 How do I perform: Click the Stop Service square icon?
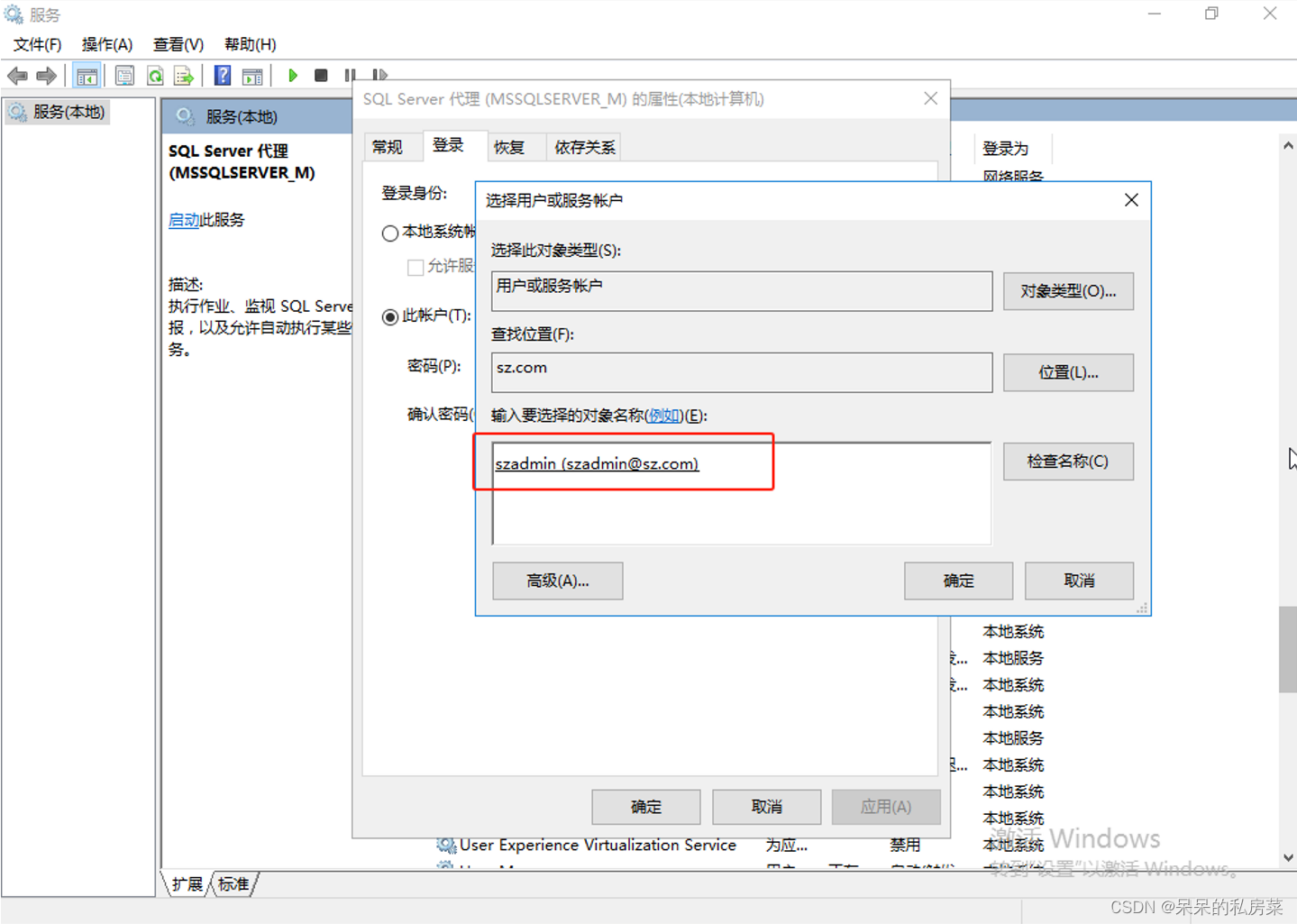(x=321, y=76)
